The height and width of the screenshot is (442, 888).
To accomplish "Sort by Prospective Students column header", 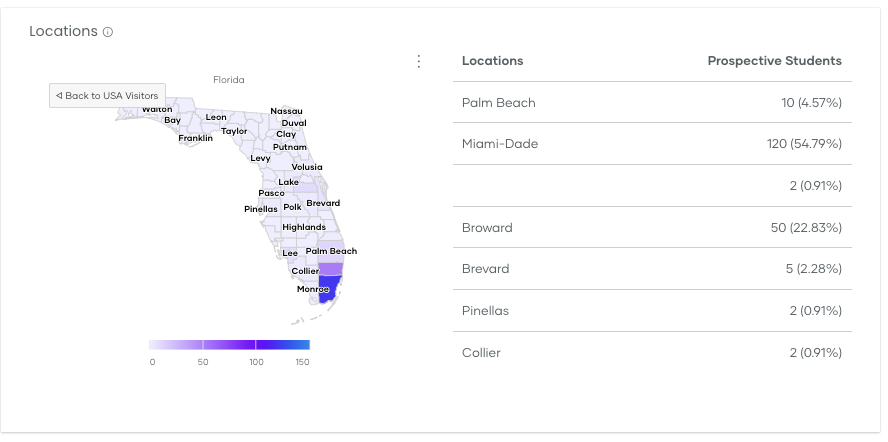I will coord(775,61).
